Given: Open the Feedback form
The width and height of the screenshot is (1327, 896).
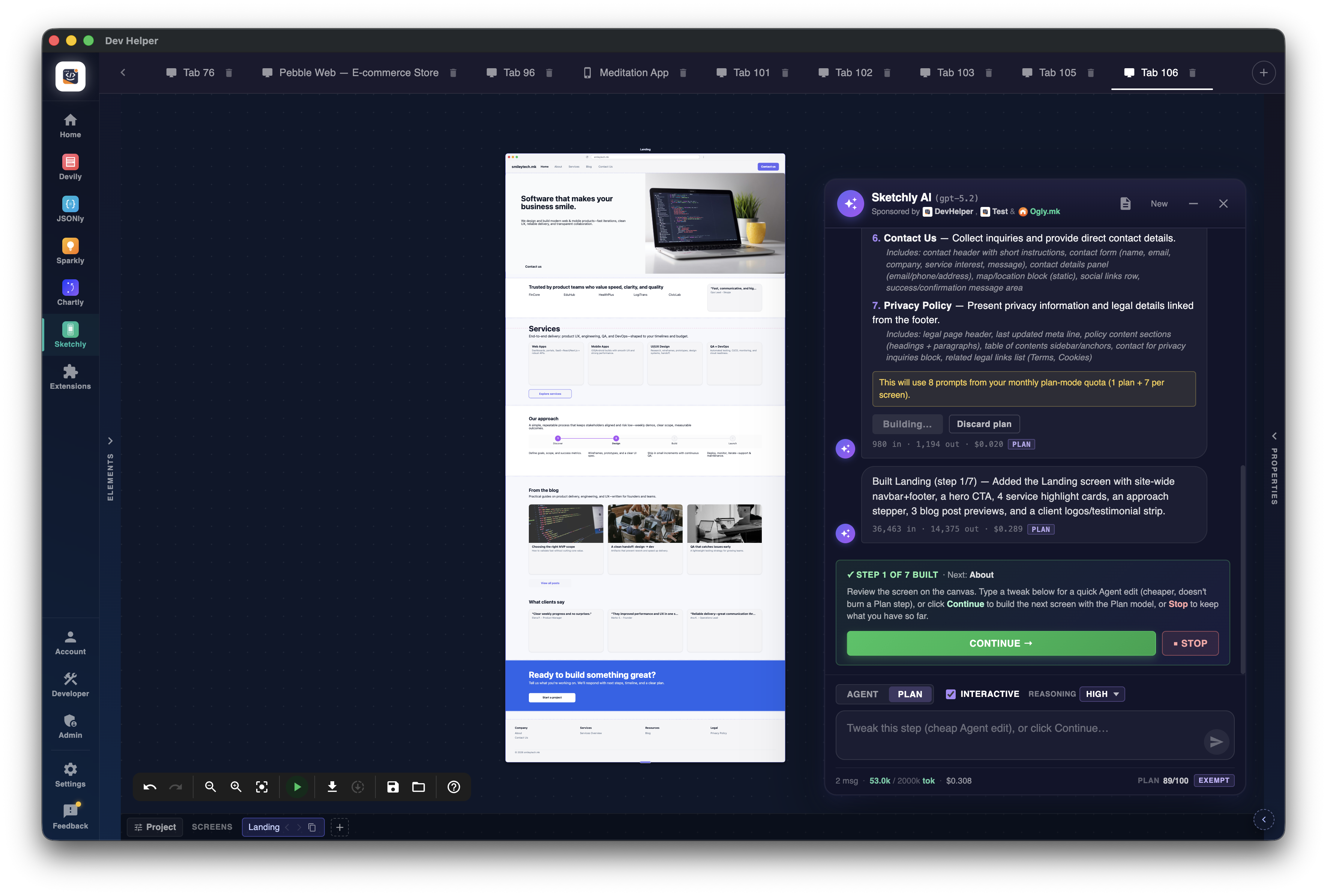Looking at the screenshot, I should coord(70,817).
